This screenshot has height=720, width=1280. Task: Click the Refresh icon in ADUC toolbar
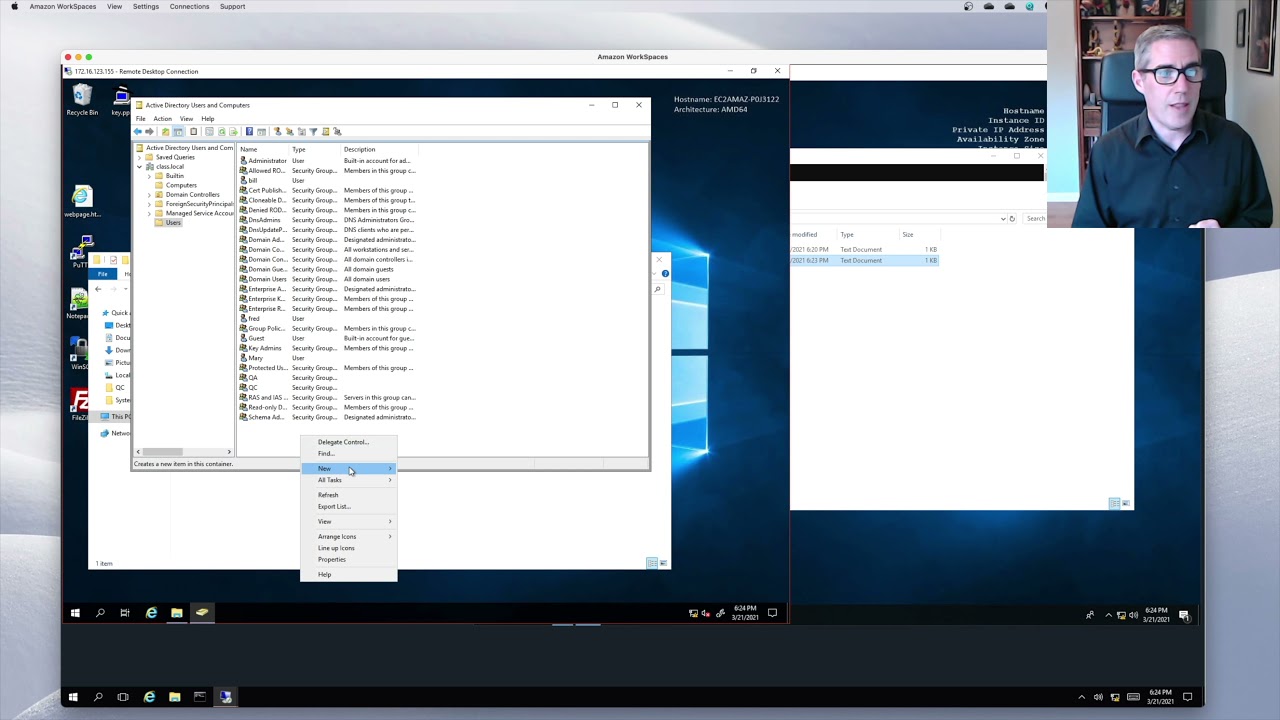pyautogui.click(x=221, y=132)
